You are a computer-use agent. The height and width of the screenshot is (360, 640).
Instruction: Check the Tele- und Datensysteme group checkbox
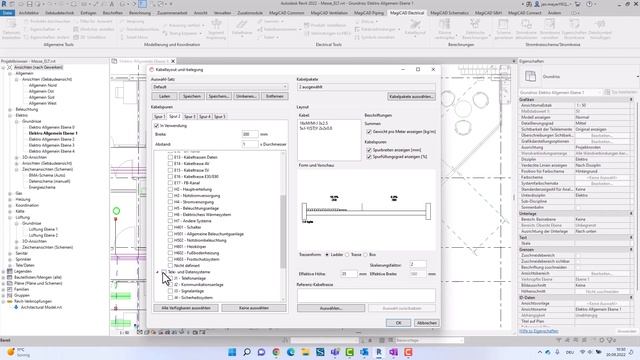pyautogui.click(x=164, y=272)
